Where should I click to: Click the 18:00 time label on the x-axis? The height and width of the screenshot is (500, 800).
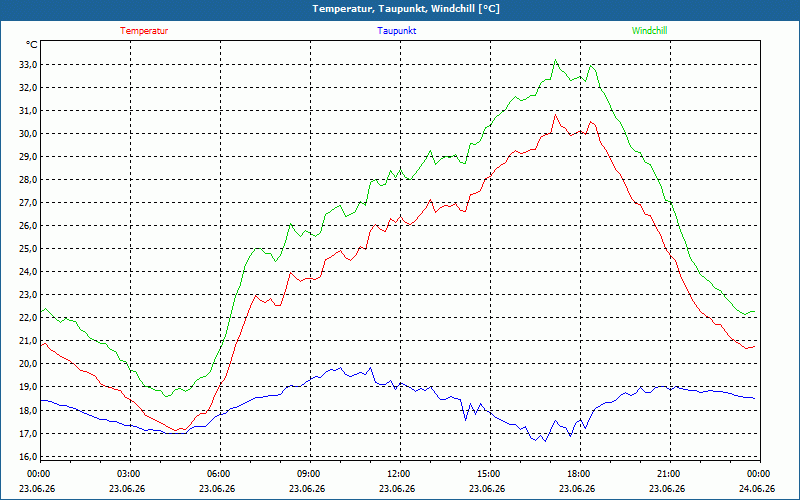[577, 474]
